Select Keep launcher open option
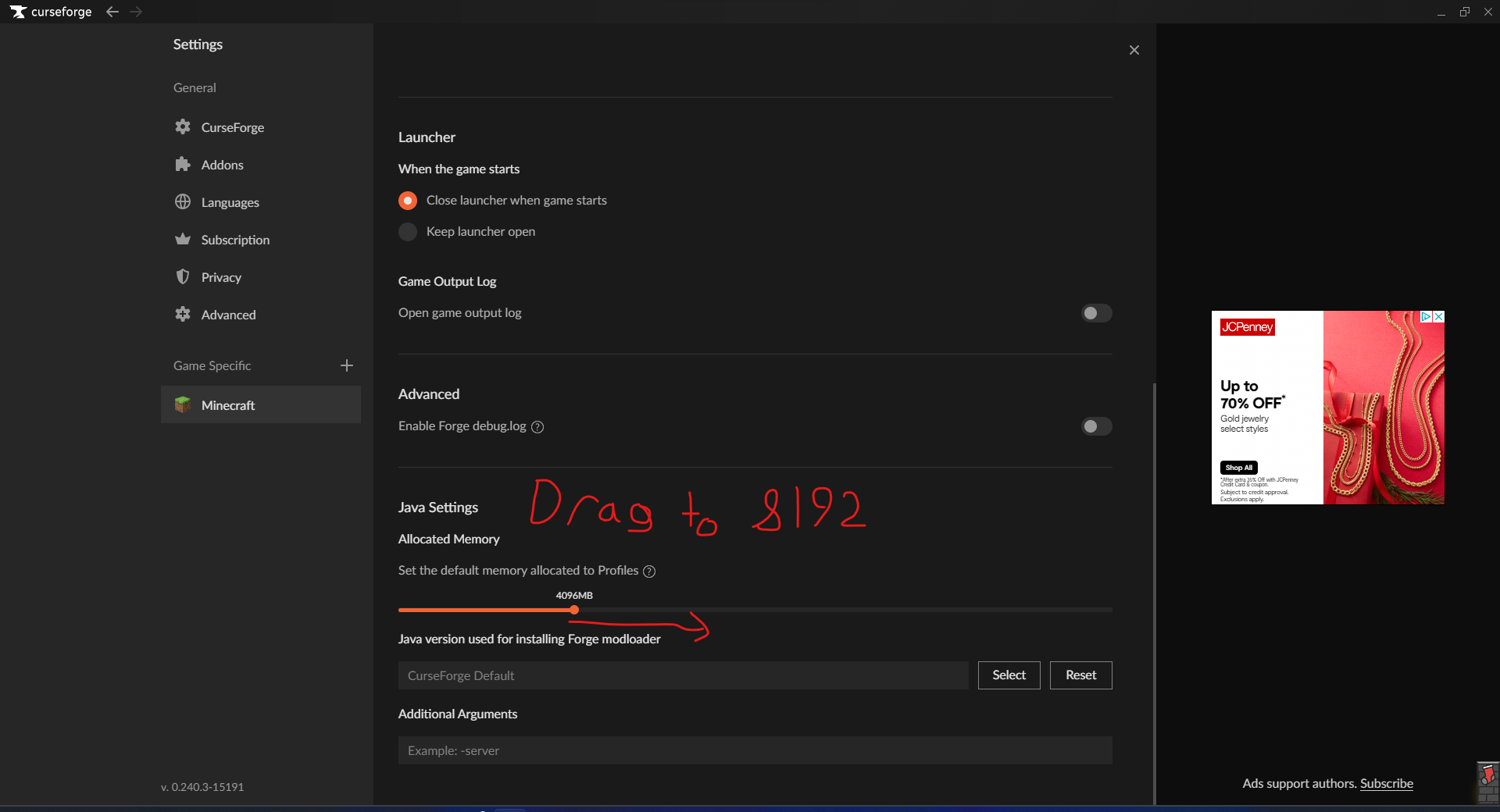Image resolution: width=1500 pixels, height=812 pixels. tap(408, 232)
